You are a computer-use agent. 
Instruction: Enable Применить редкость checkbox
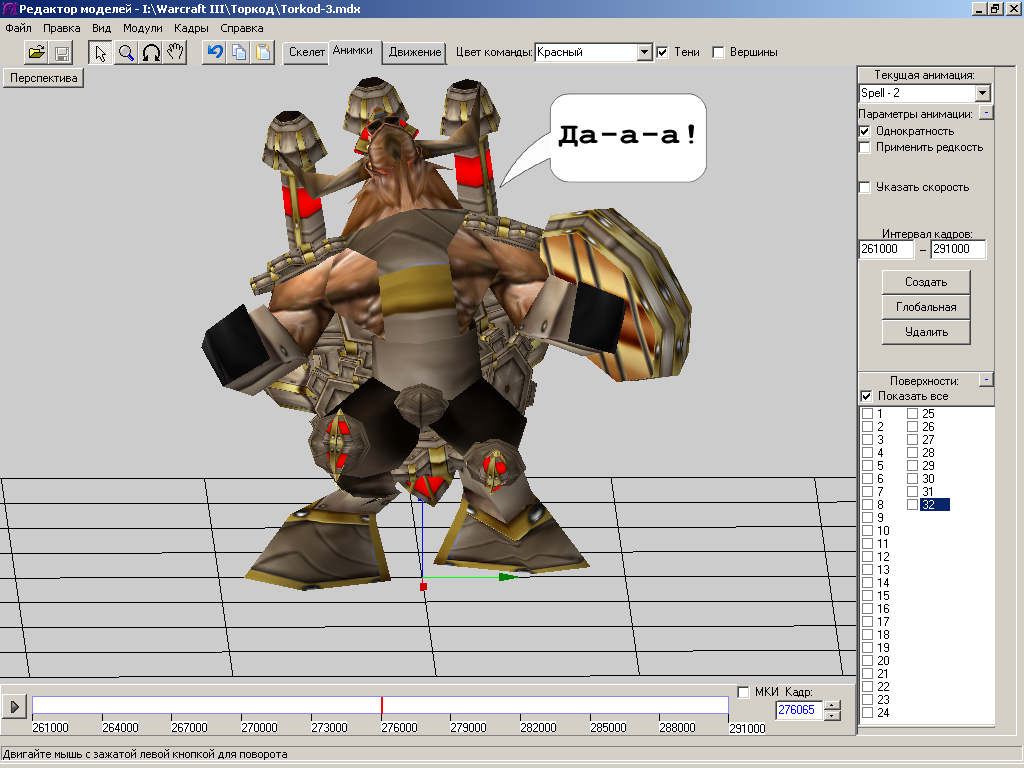(865, 148)
